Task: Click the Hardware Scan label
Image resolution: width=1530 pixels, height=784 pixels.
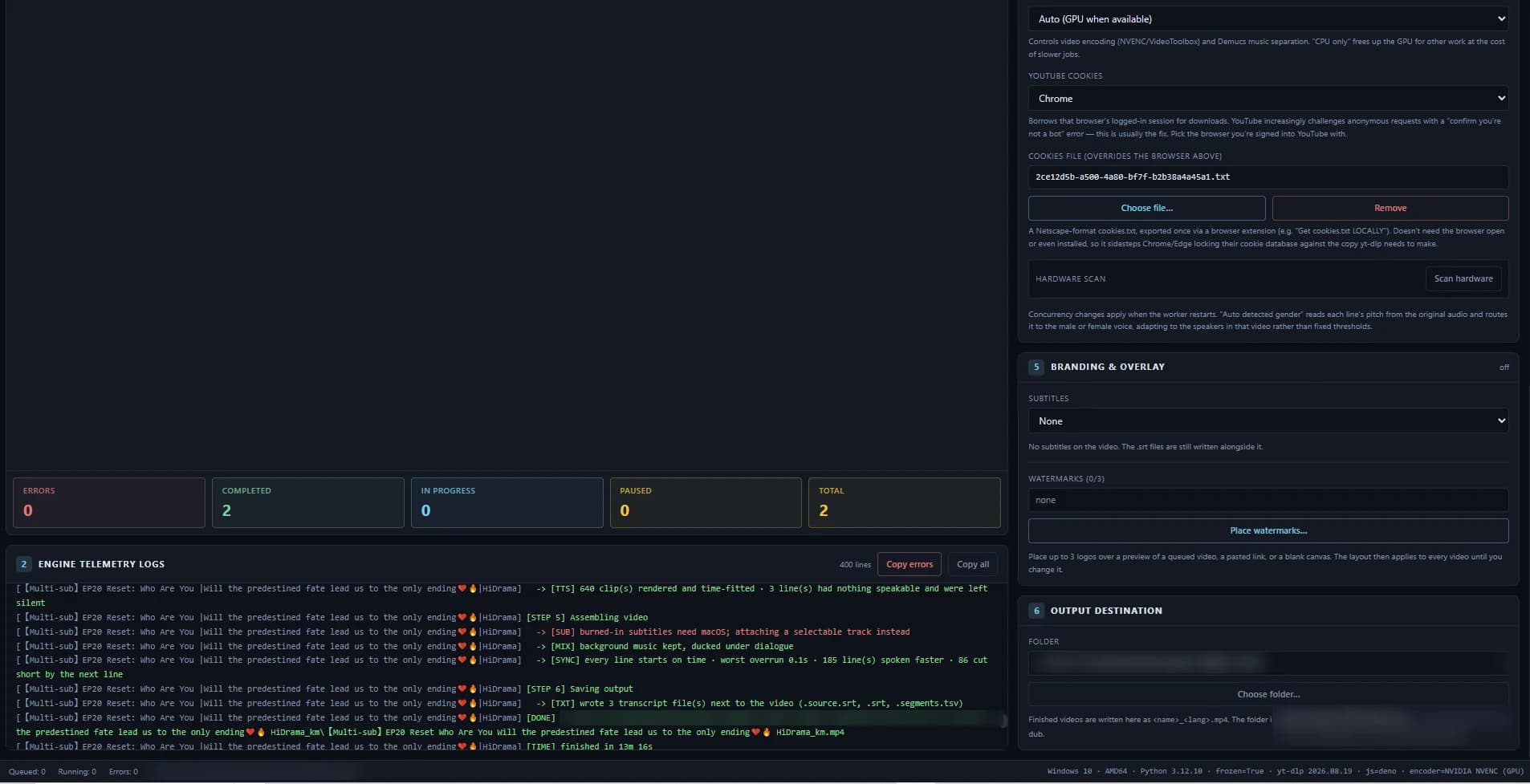Action: click(1070, 279)
